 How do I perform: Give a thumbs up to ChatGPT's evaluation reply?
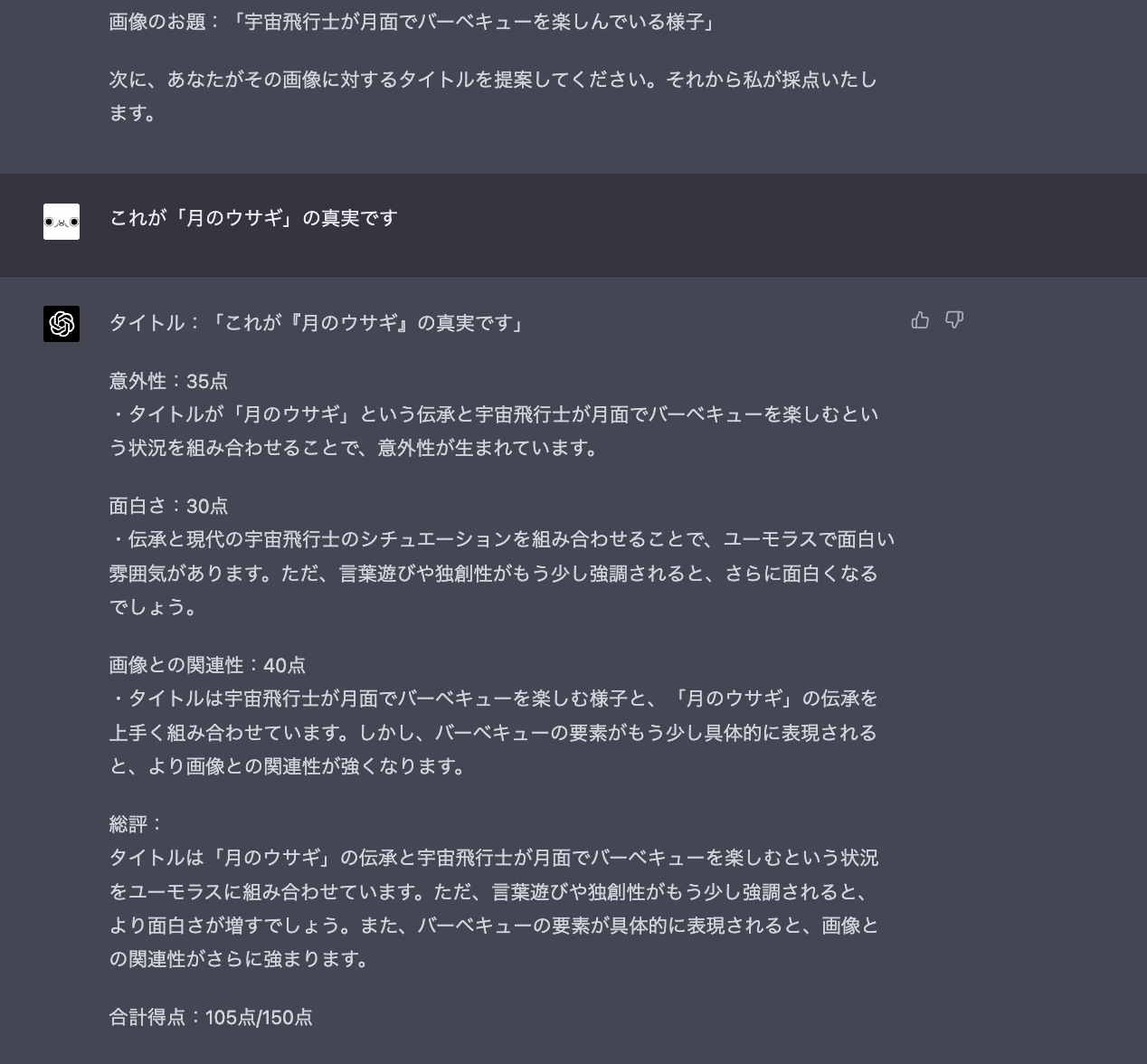pyautogui.click(x=920, y=320)
